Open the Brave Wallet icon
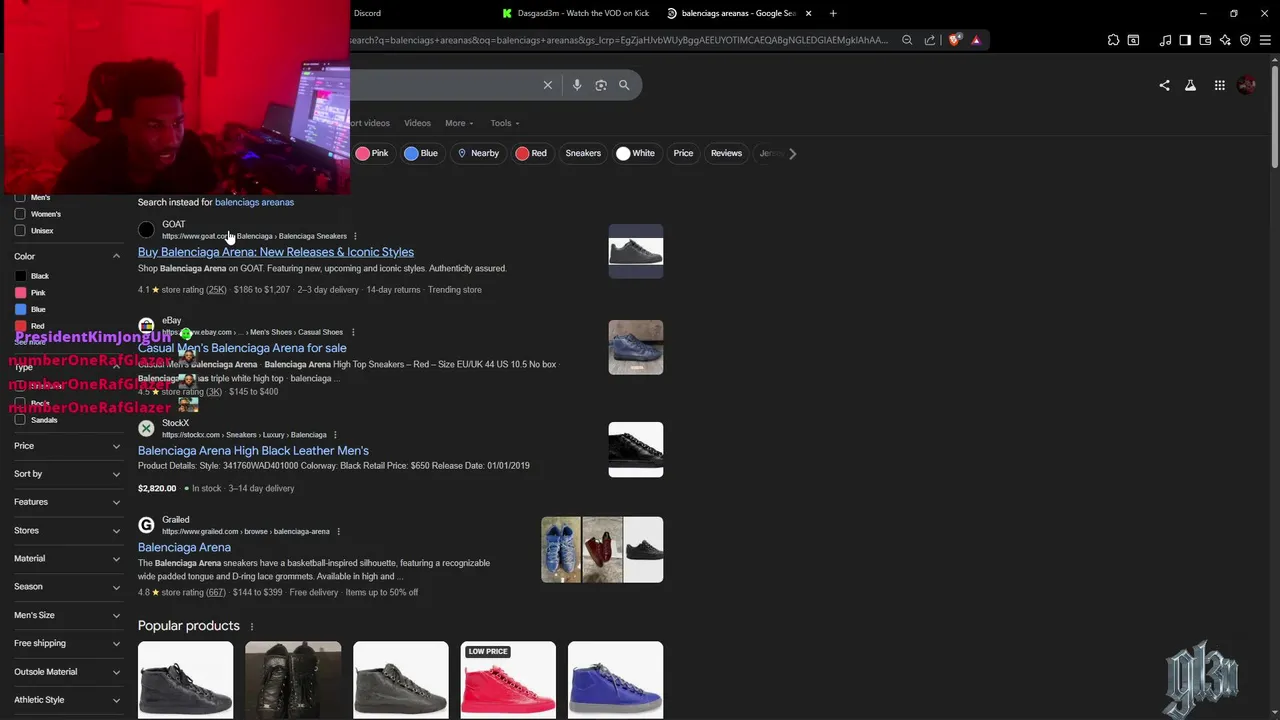The width and height of the screenshot is (1280, 720). [1205, 40]
